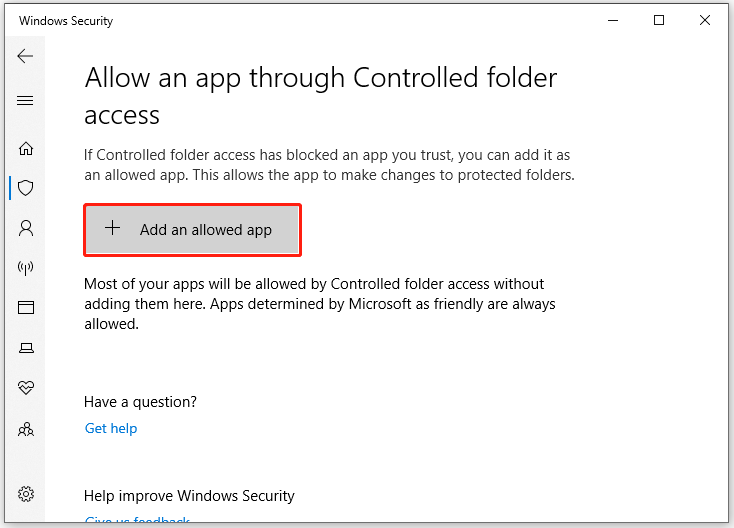Close the Windows Security window
This screenshot has height=528, width=734.
(705, 20)
